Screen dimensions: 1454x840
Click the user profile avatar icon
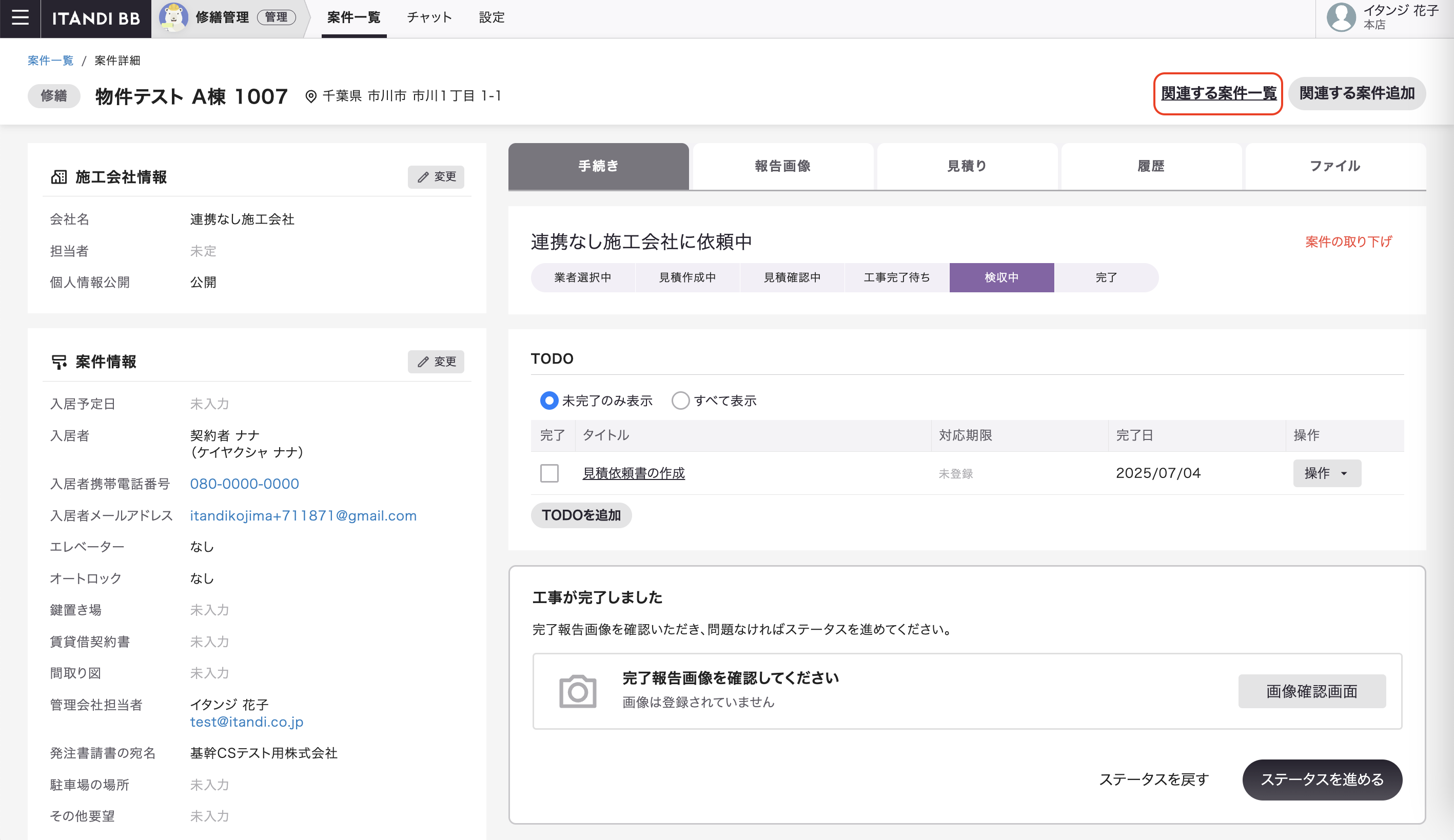[1341, 17]
